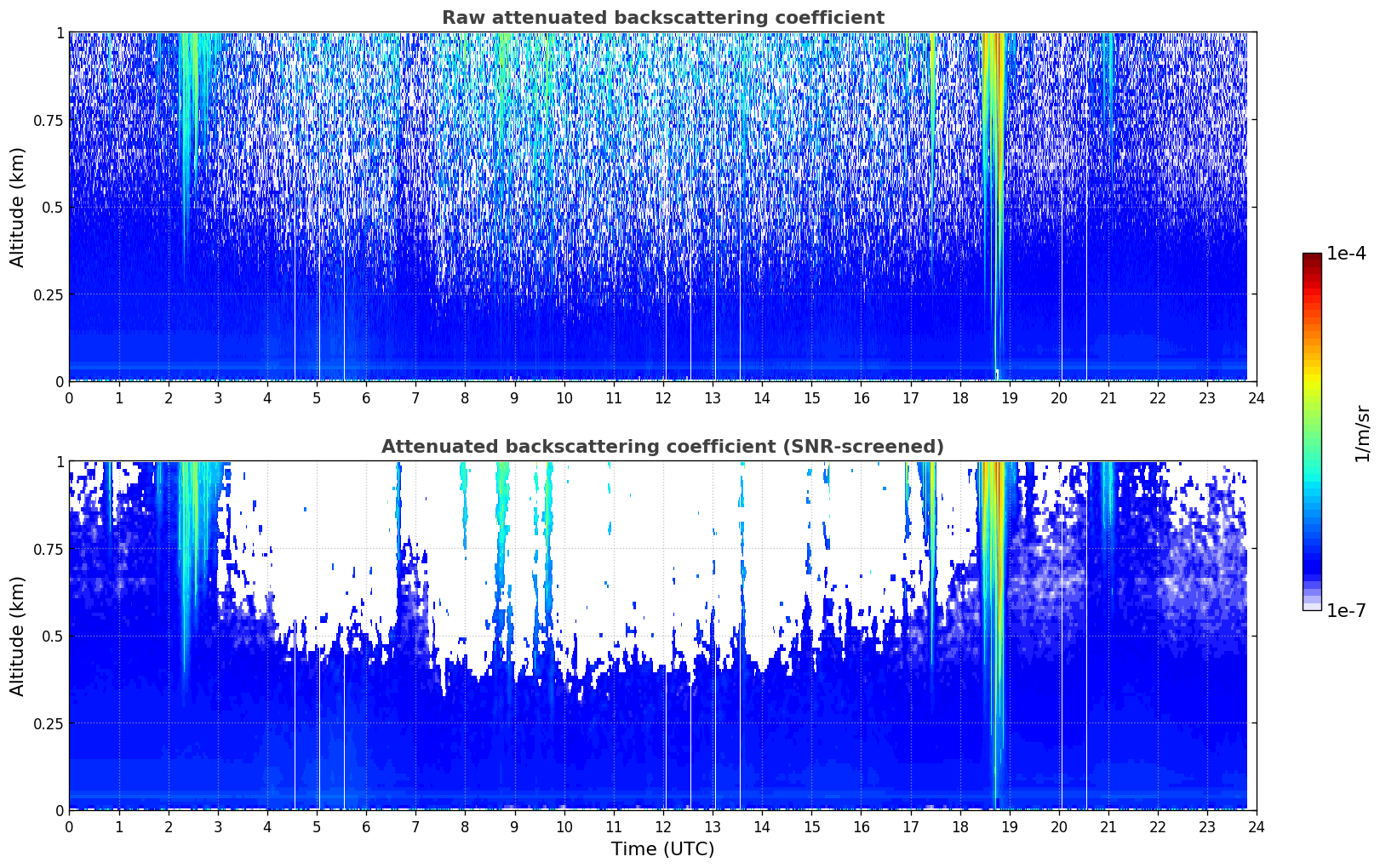Click x-axis tick '18' under top plot
Image resolution: width=1380 pixels, height=868 pixels.
[x=959, y=398]
